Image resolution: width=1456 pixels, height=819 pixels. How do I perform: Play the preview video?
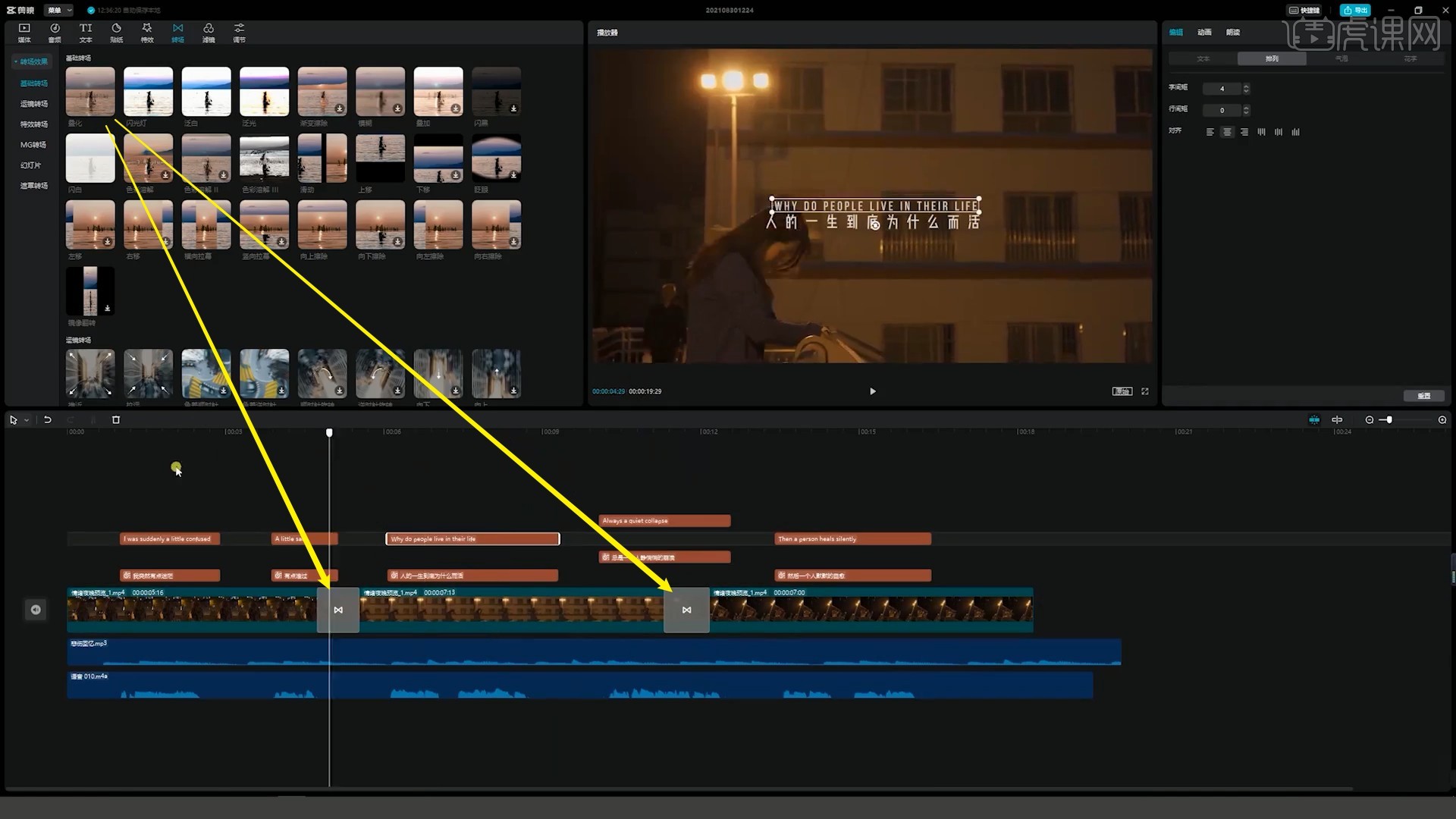873,391
